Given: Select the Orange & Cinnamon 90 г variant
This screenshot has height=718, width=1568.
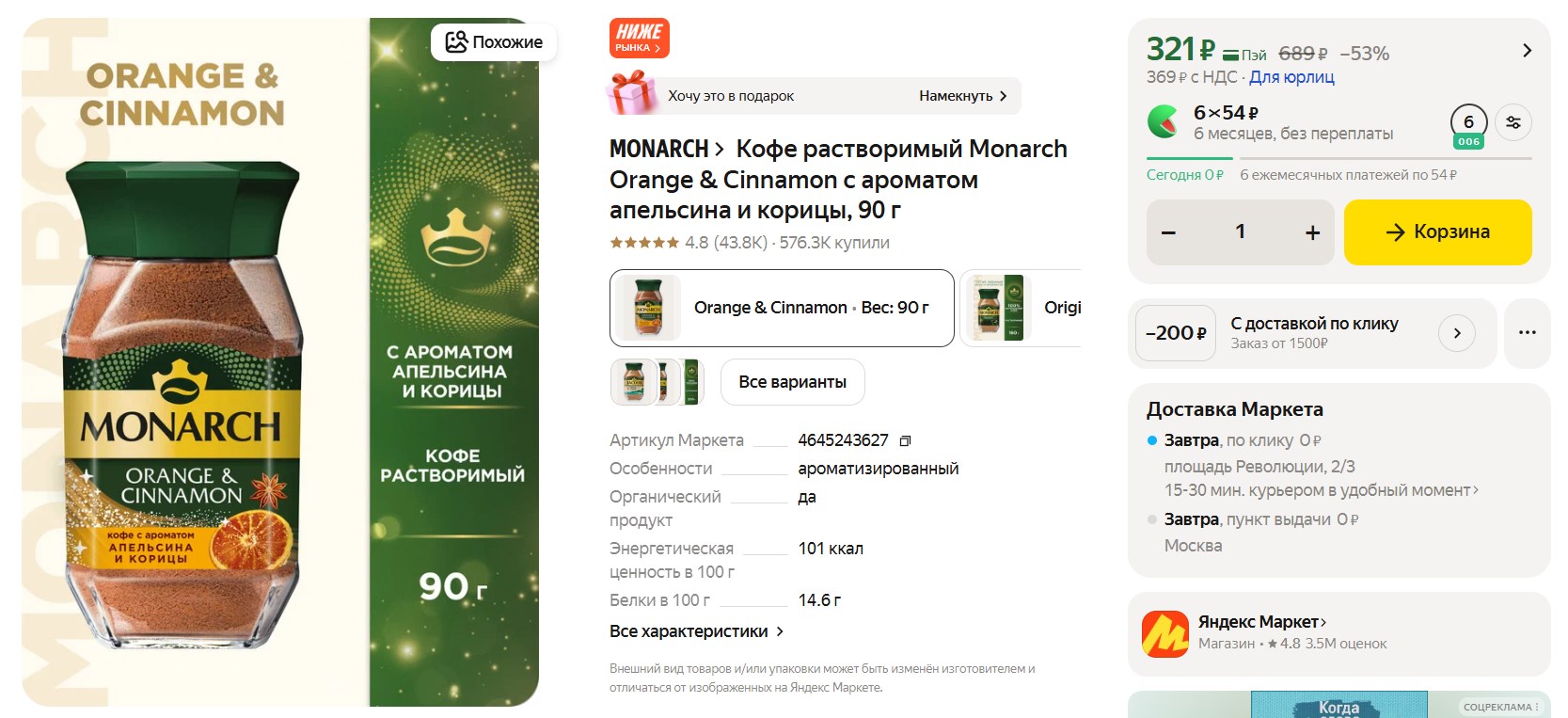Looking at the screenshot, I should [x=781, y=308].
